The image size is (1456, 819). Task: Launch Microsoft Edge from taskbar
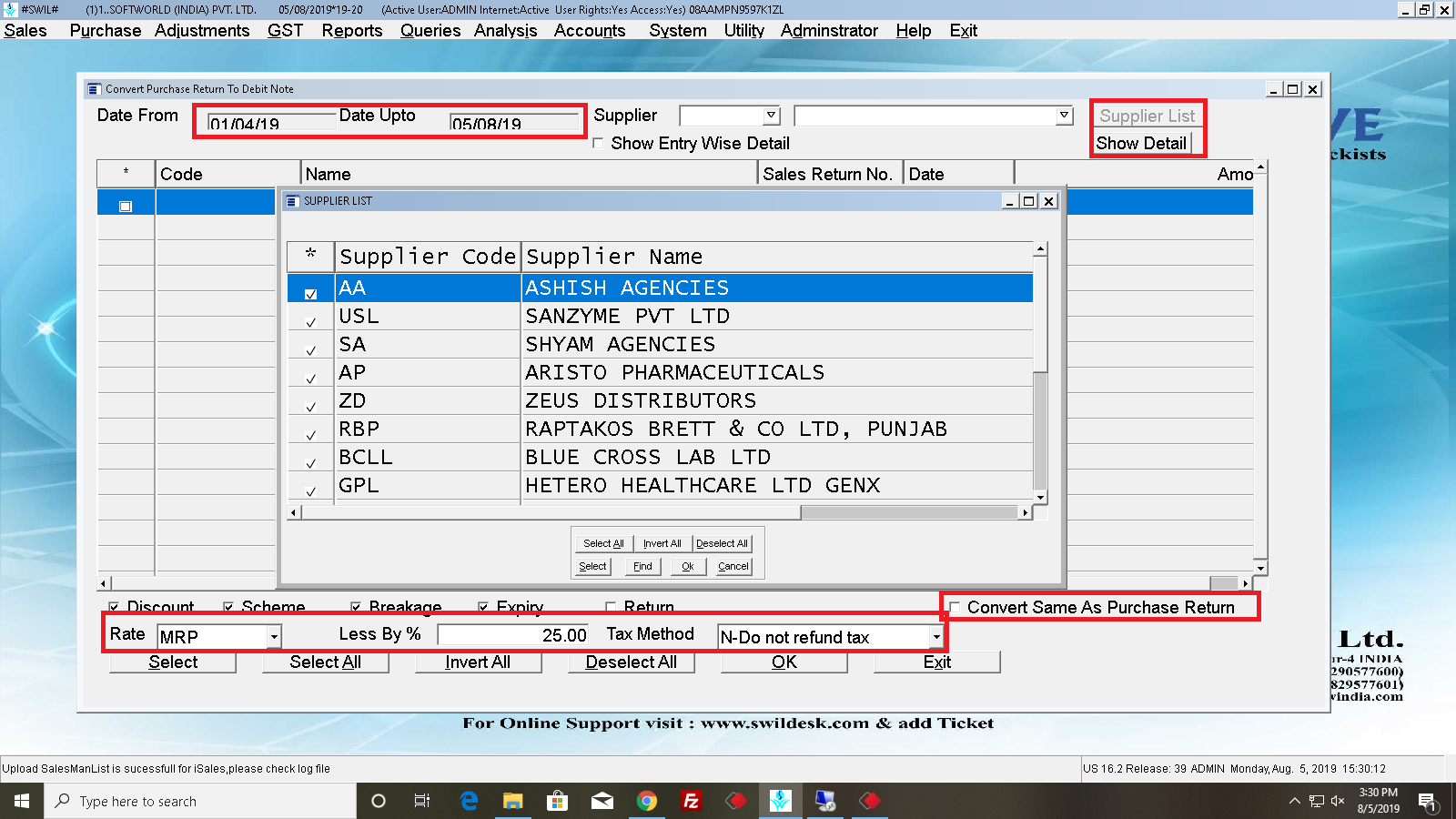[x=469, y=801]
